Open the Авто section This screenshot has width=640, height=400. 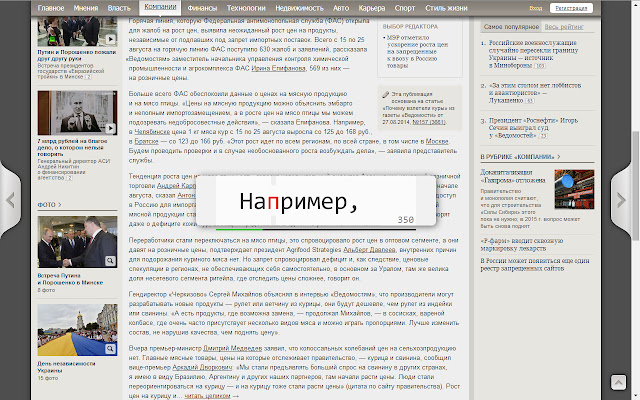point(341,8)
